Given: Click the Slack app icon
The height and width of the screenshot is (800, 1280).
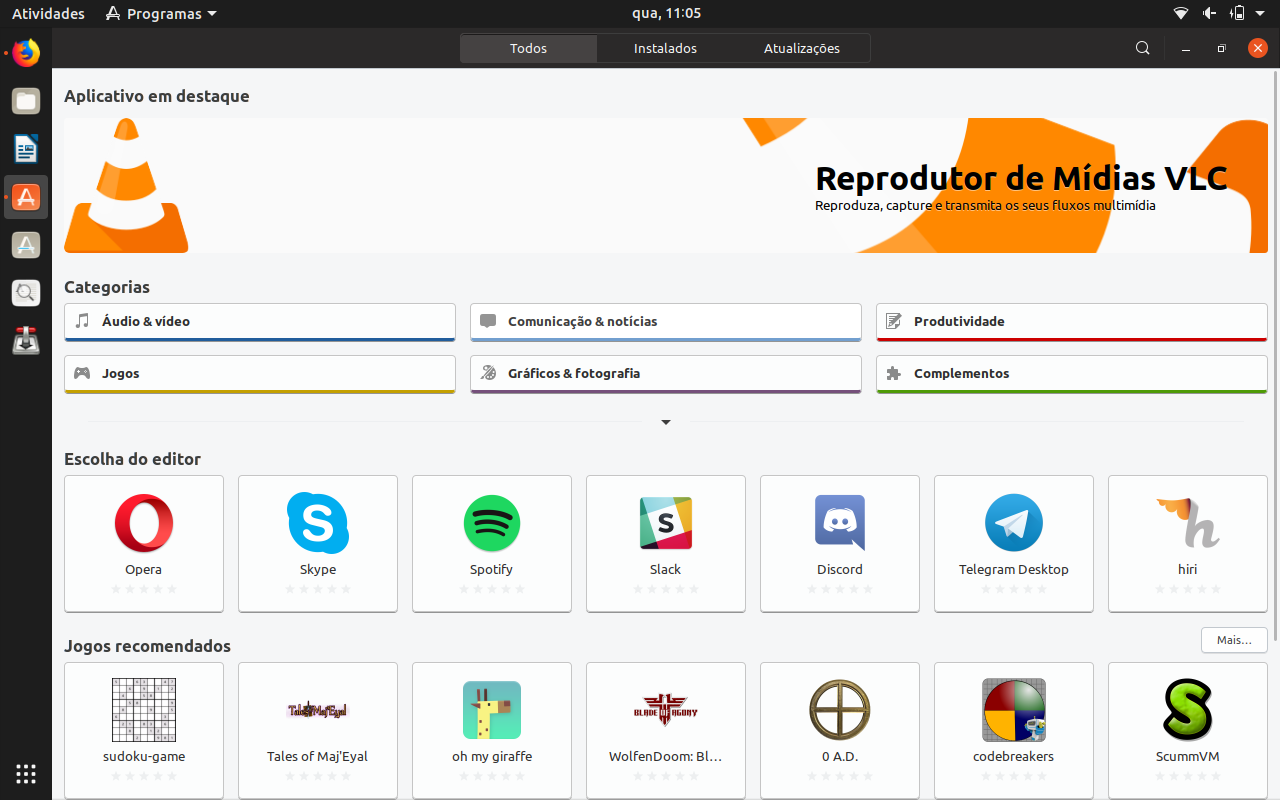Looking at the screenshot, I should [x=666, y=523].
